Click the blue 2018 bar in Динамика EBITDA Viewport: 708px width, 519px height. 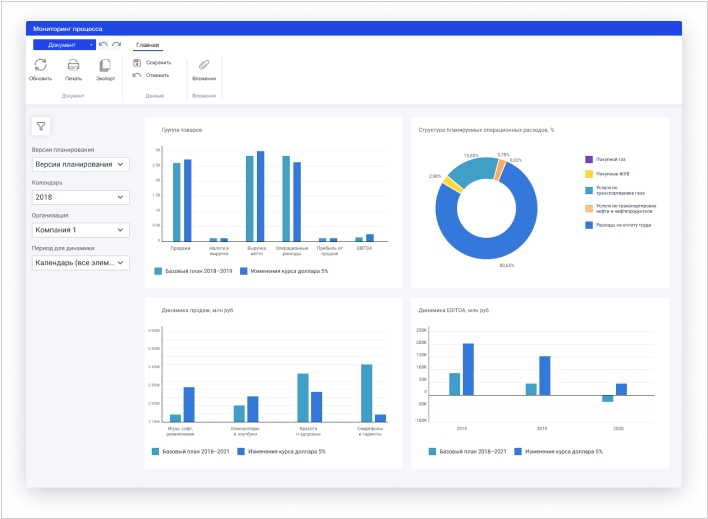[x=468, y=369]
